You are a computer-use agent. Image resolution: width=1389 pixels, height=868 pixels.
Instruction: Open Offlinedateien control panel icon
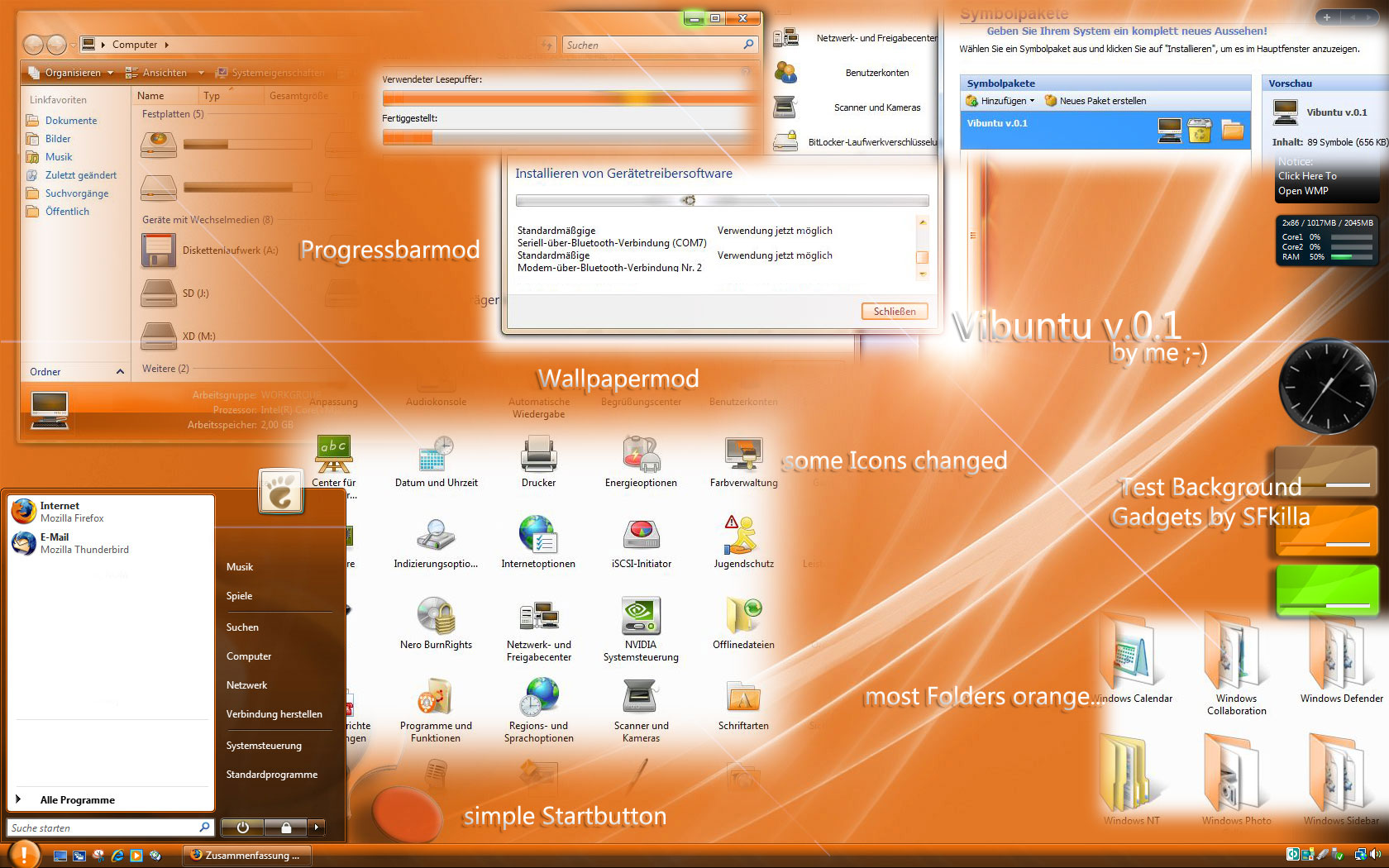point(743,623)
